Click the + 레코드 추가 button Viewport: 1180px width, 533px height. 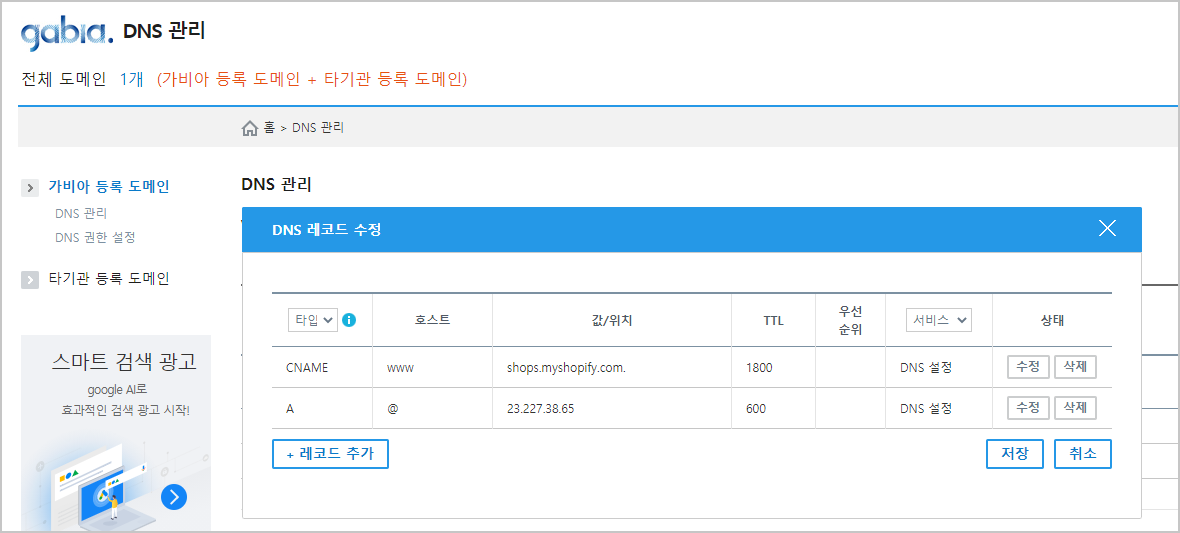330,454
